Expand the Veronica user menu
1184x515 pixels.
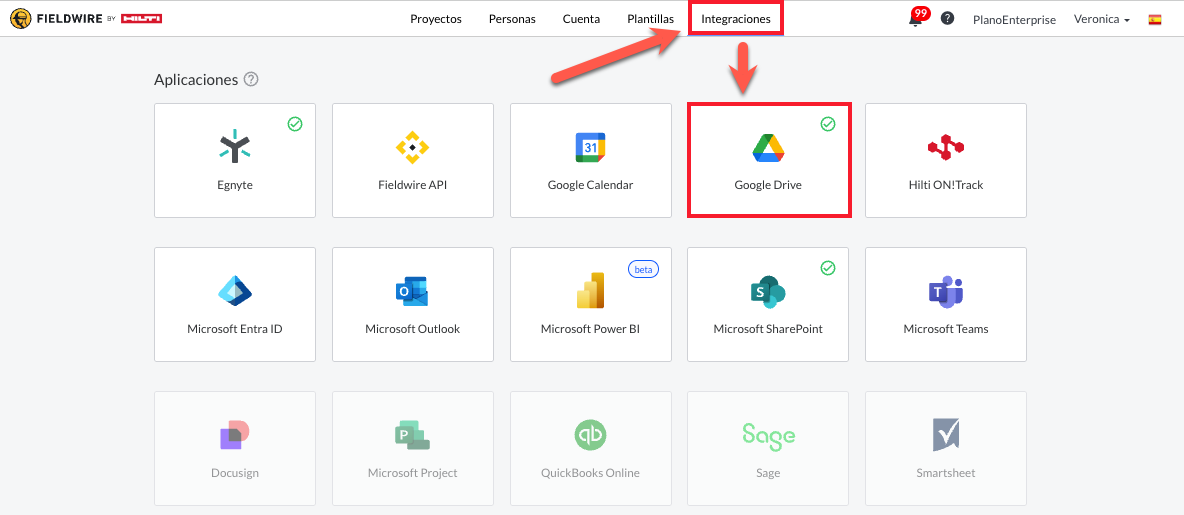pos(1102,20)
